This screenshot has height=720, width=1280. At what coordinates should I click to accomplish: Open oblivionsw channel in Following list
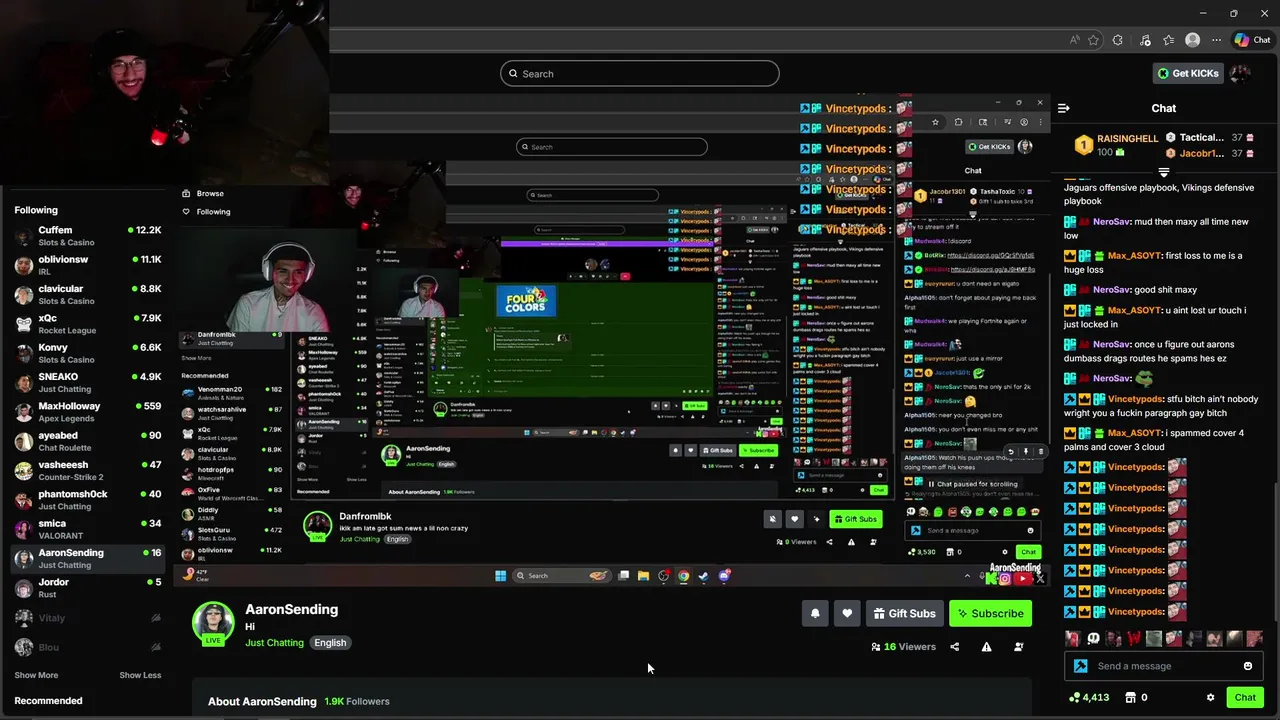pos(88,265)
